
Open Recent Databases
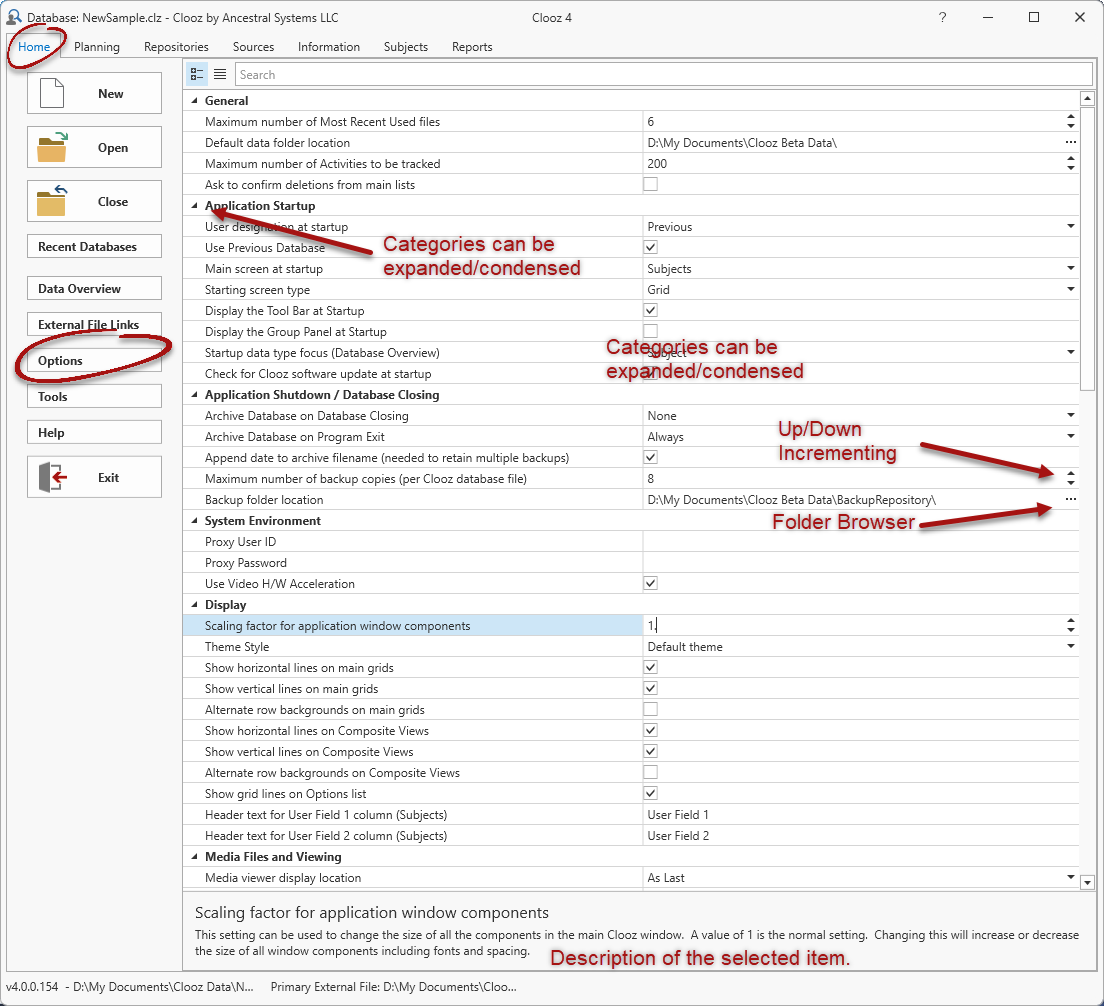tap(94, 246)
